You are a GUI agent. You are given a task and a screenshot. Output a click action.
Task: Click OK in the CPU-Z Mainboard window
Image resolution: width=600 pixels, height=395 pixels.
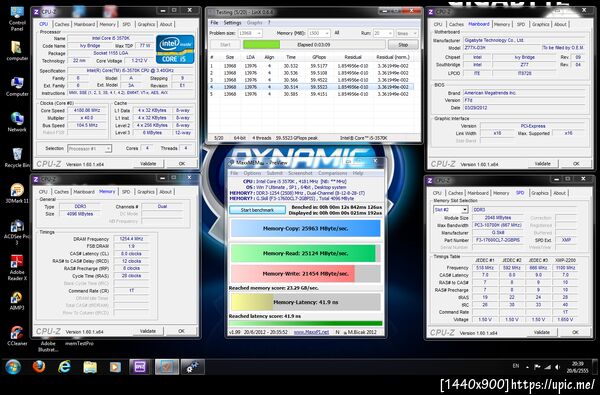pos(576,163)
